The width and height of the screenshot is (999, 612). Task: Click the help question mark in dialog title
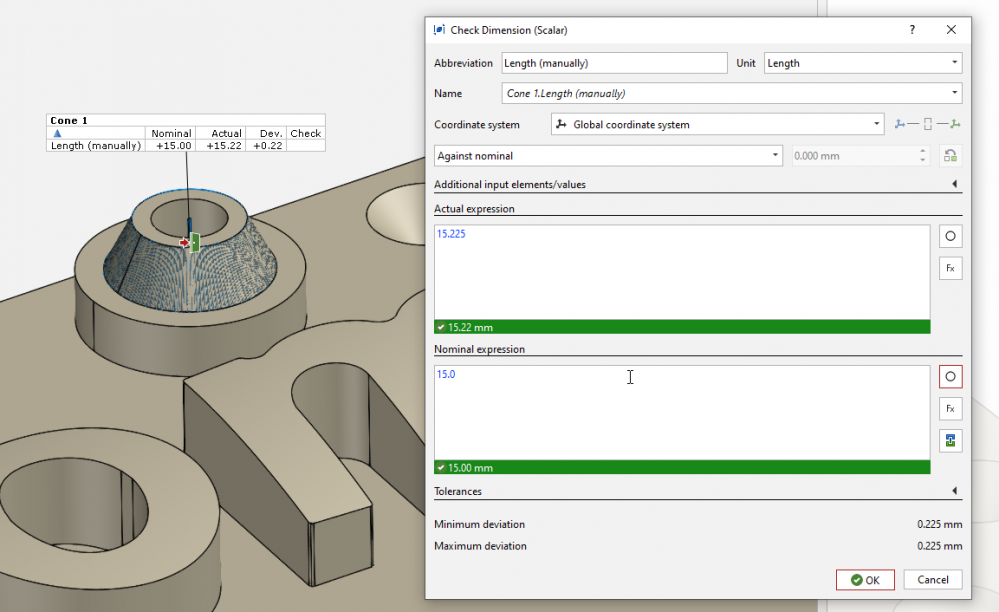tap(912, 30)
